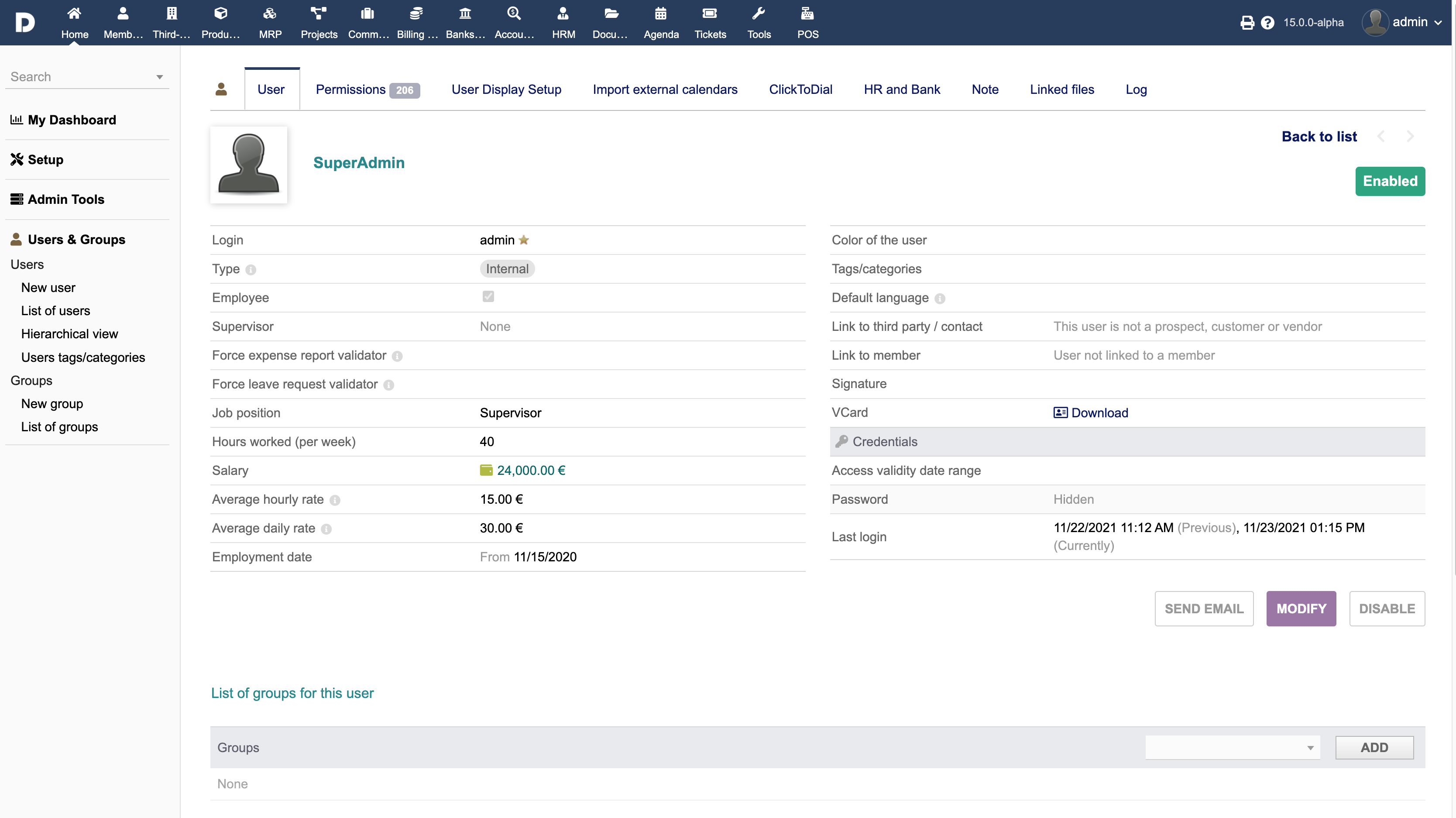The image size is (1456, 818).
Task: Click the Dolibarr logo icon
Action: (25, 23)
